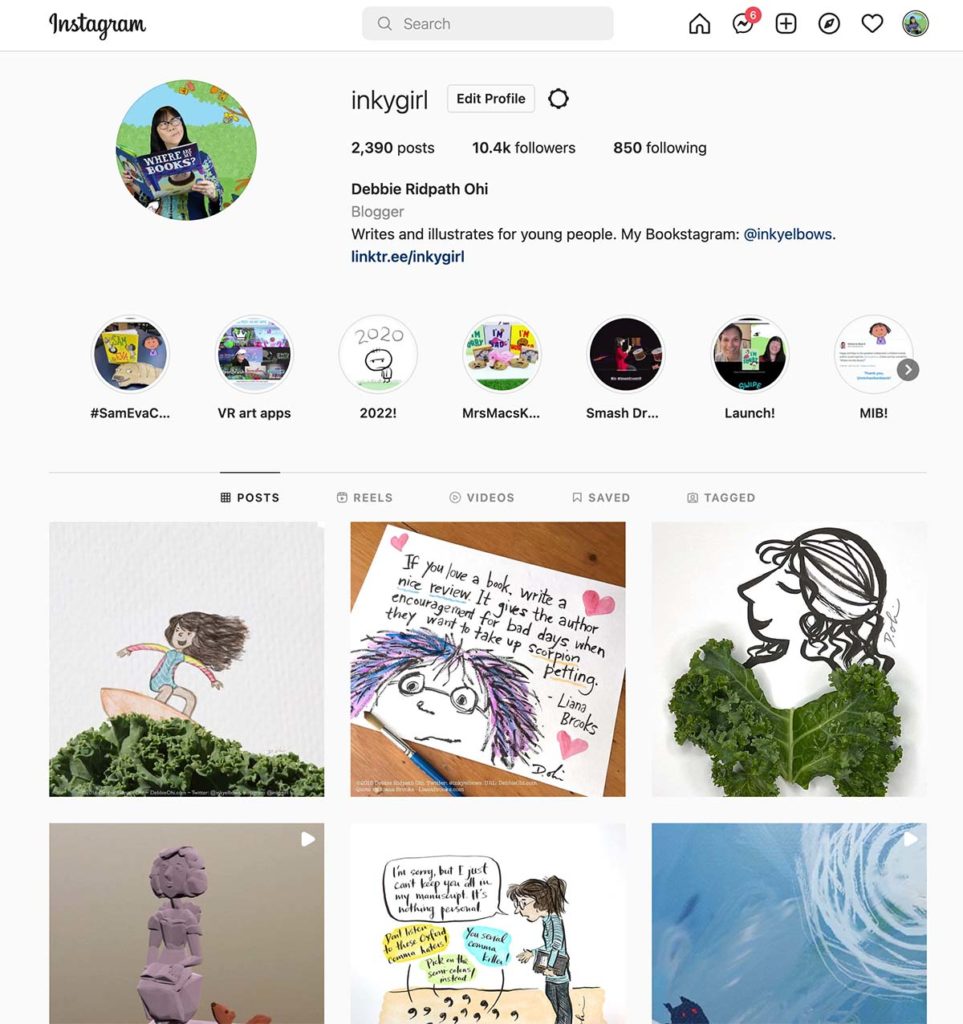Screen dimensions: 963x1024
Task: Go to the Home feed icon
Action: pos(699,24)
